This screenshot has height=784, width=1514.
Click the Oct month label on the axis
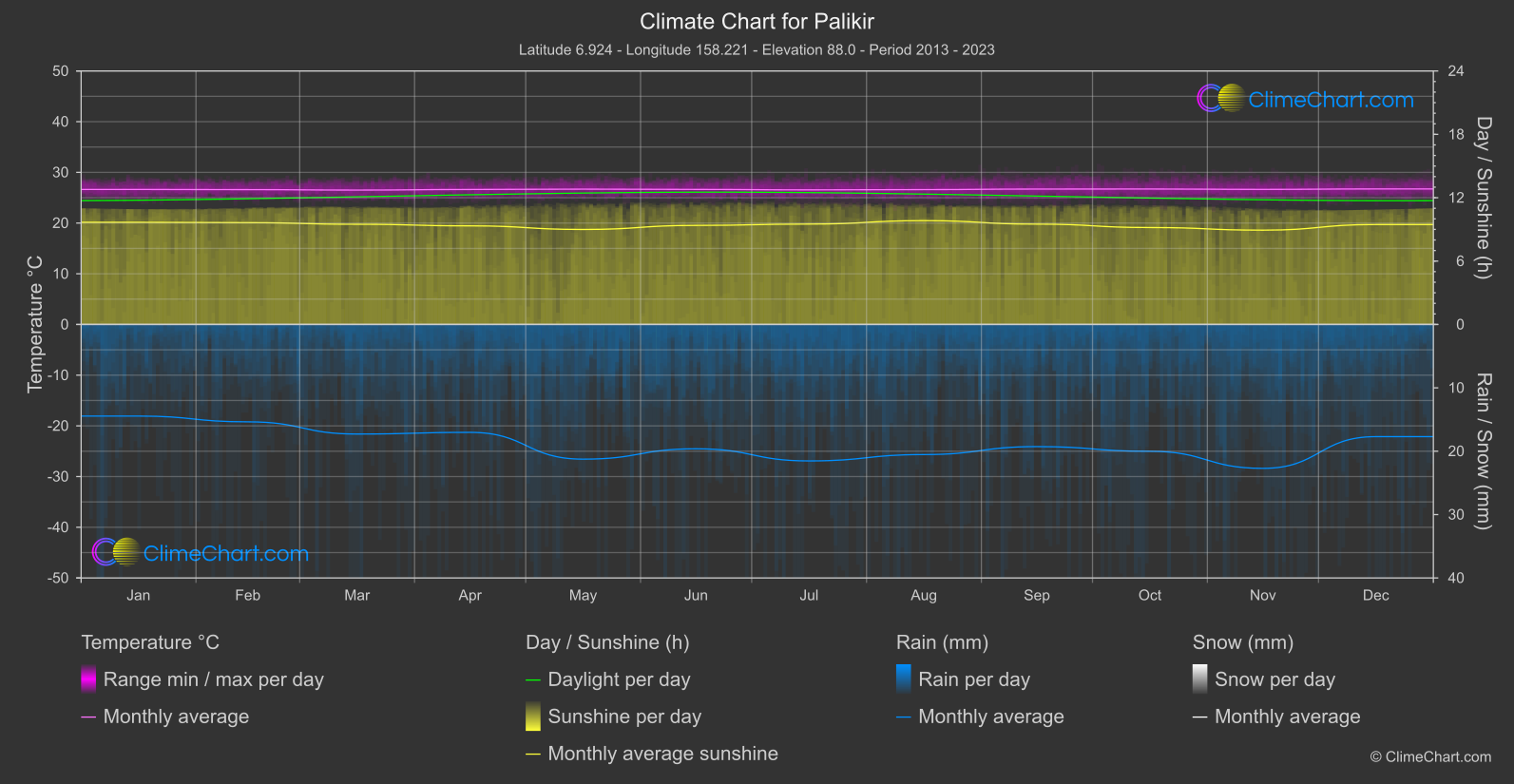[1150, 595]
